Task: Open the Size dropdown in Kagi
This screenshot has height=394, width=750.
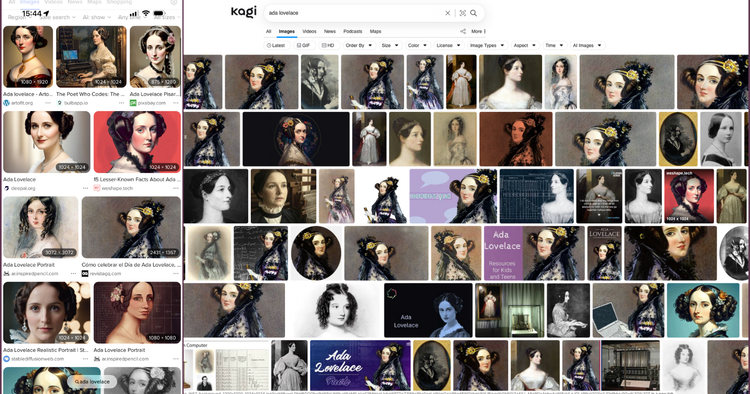Action: 390,45
